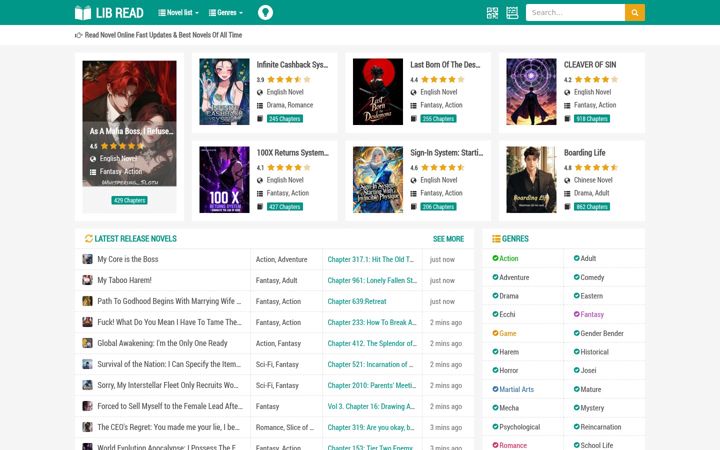
Task: Open My Core is the Boss novel
Action: (128, 259)
